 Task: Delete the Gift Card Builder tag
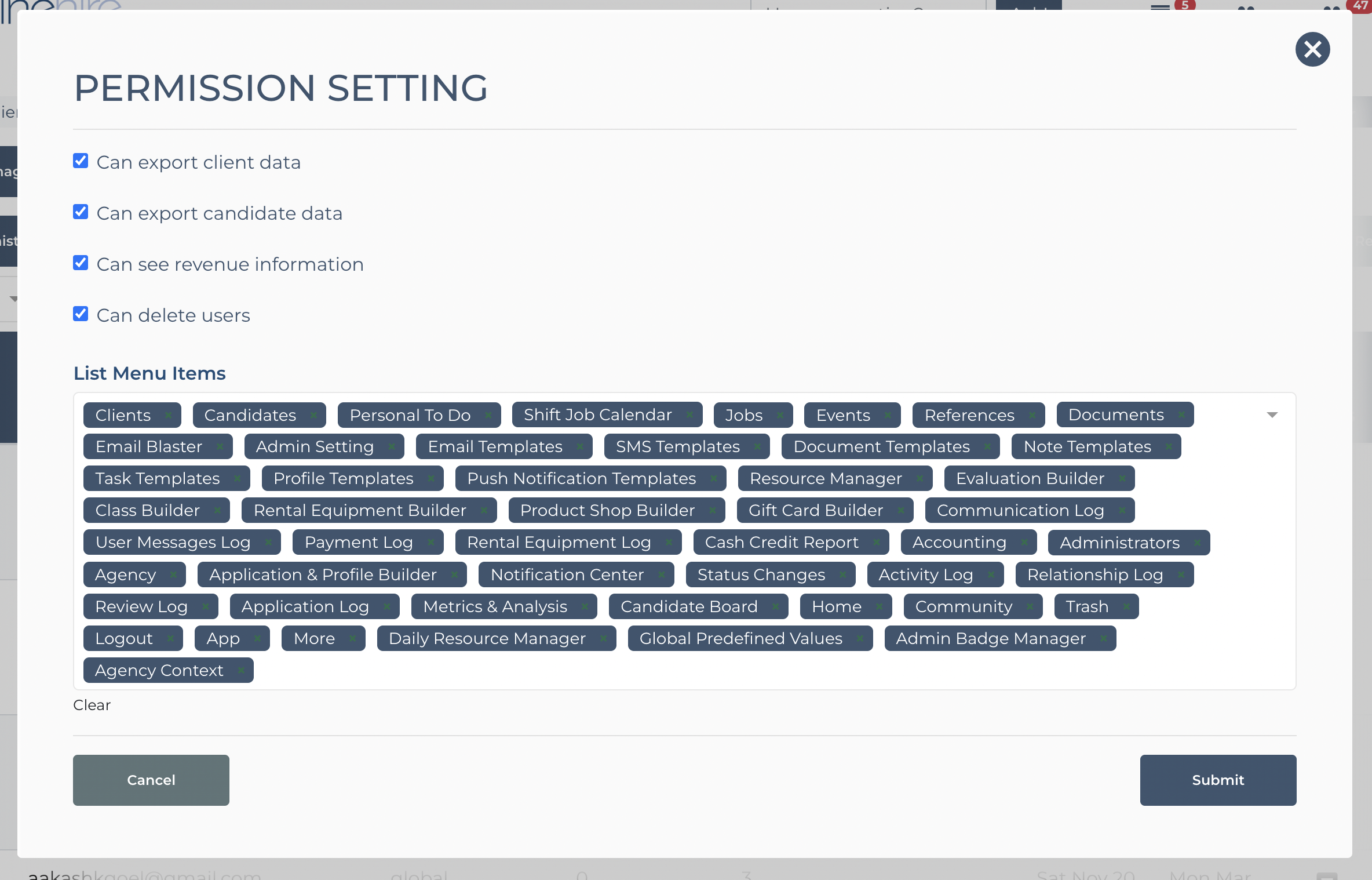tap(900, 511)
